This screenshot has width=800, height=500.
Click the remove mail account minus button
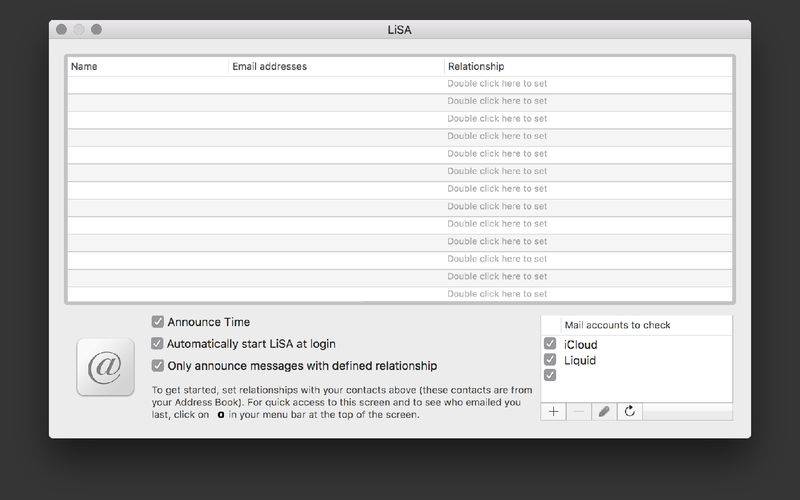point(579,412)
